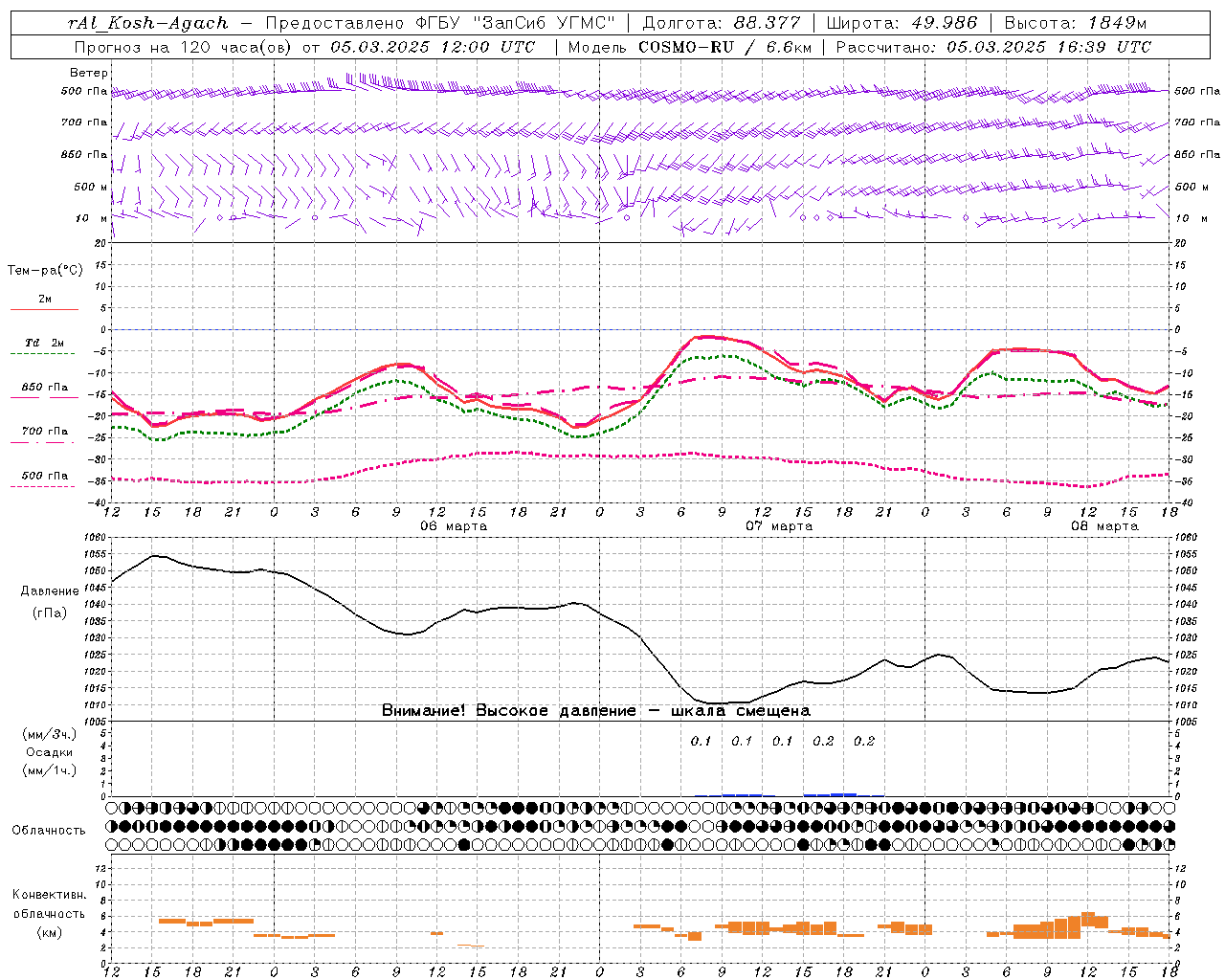
Task: Click the Конвективн. облачность (км) label
Action: [49, 913]
